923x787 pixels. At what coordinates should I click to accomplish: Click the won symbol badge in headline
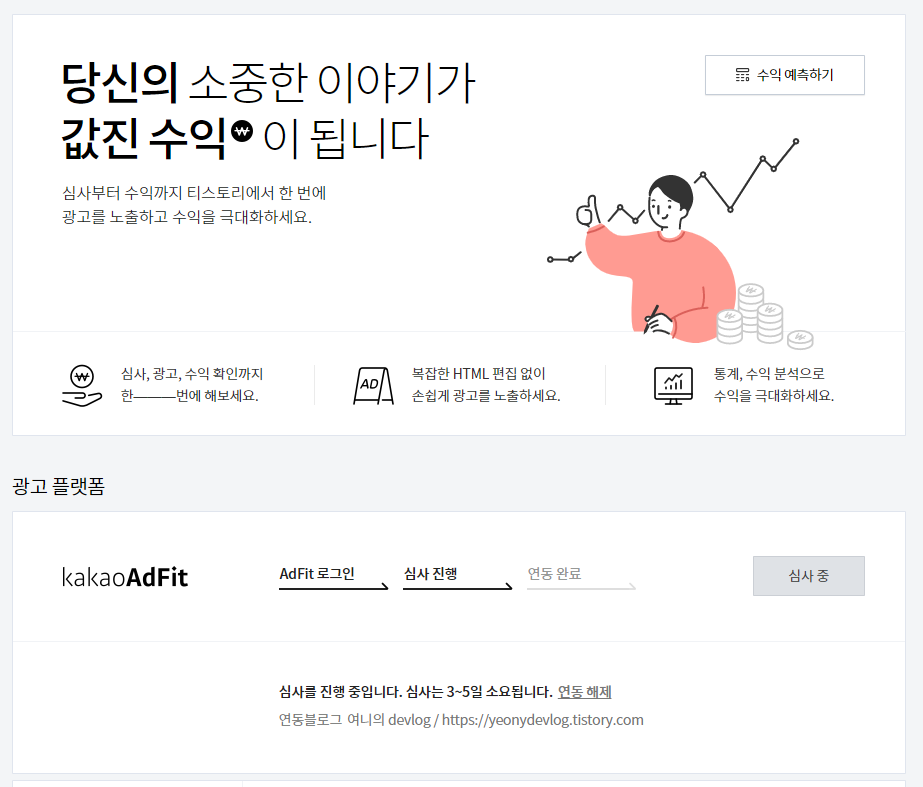242,131
